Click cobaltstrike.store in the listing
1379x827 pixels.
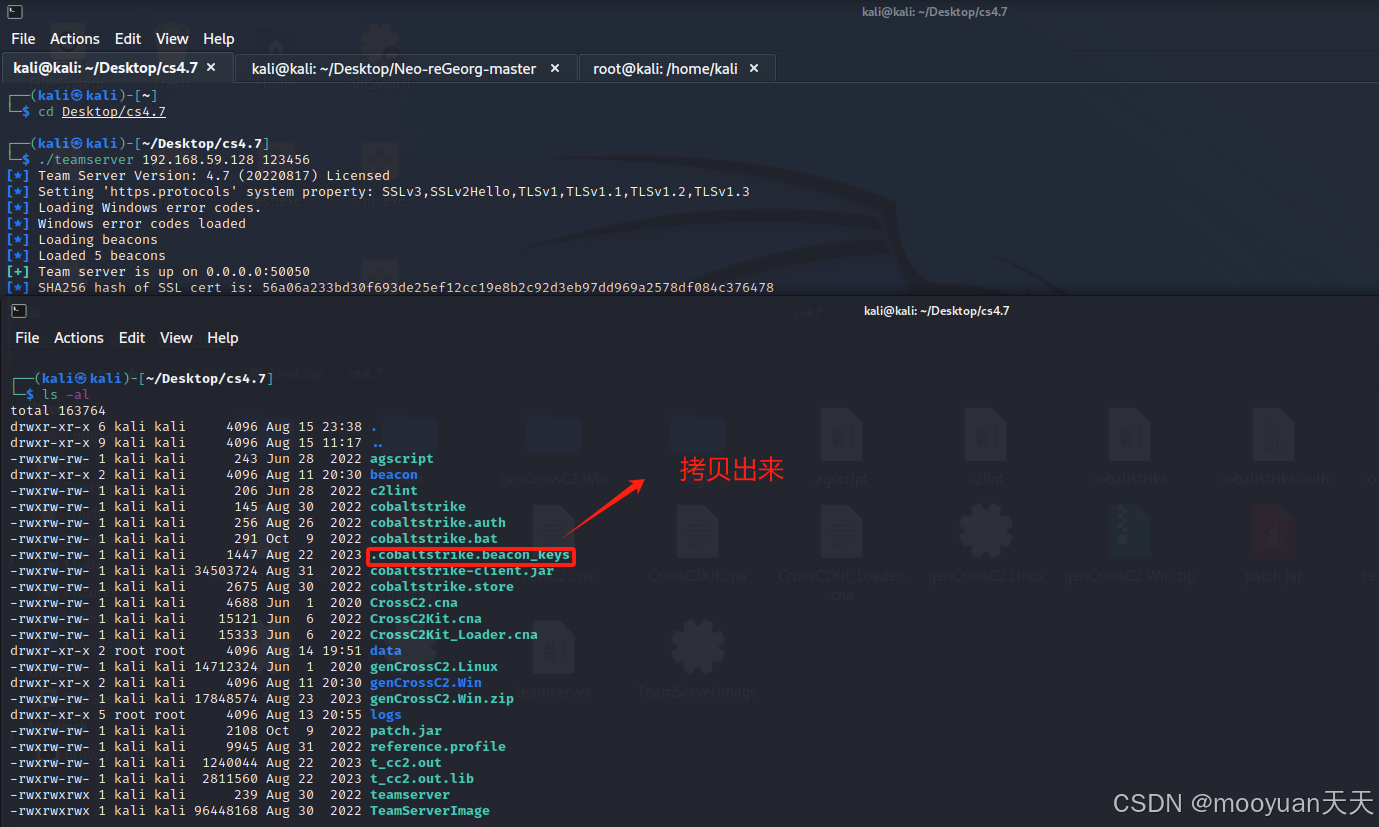tap(442, 587)
